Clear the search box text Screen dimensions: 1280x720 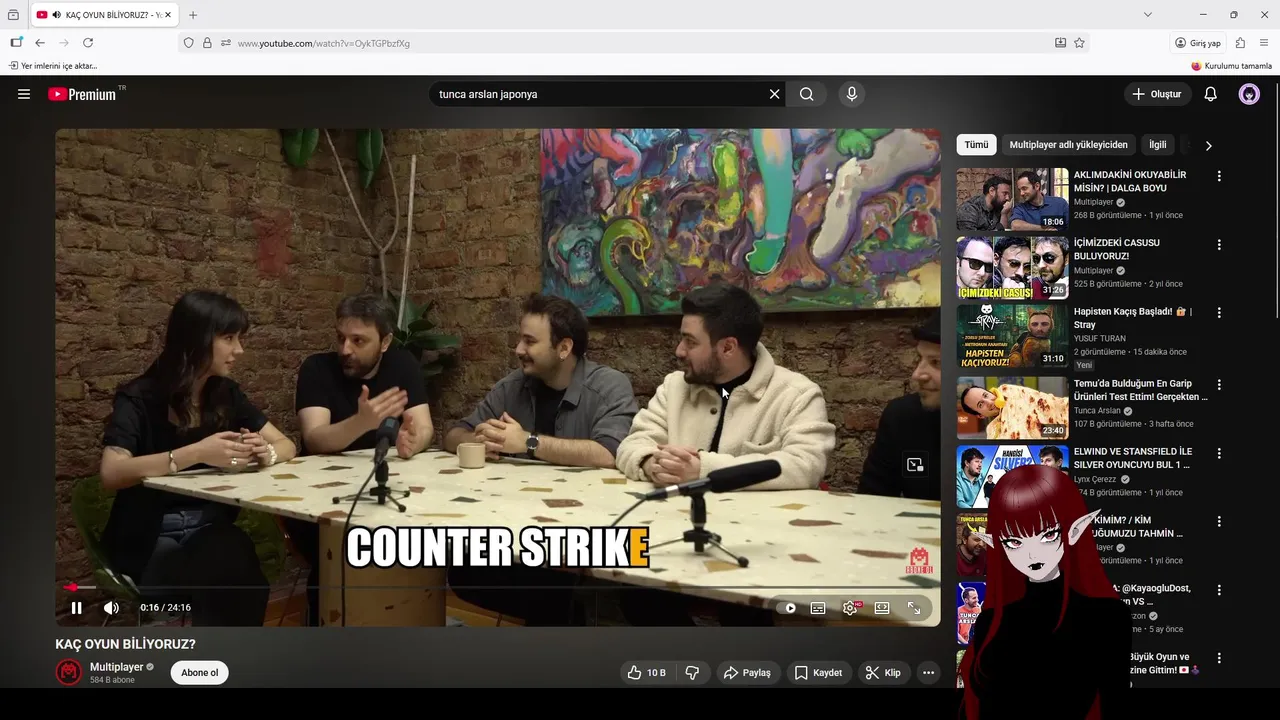coord(774,94)
